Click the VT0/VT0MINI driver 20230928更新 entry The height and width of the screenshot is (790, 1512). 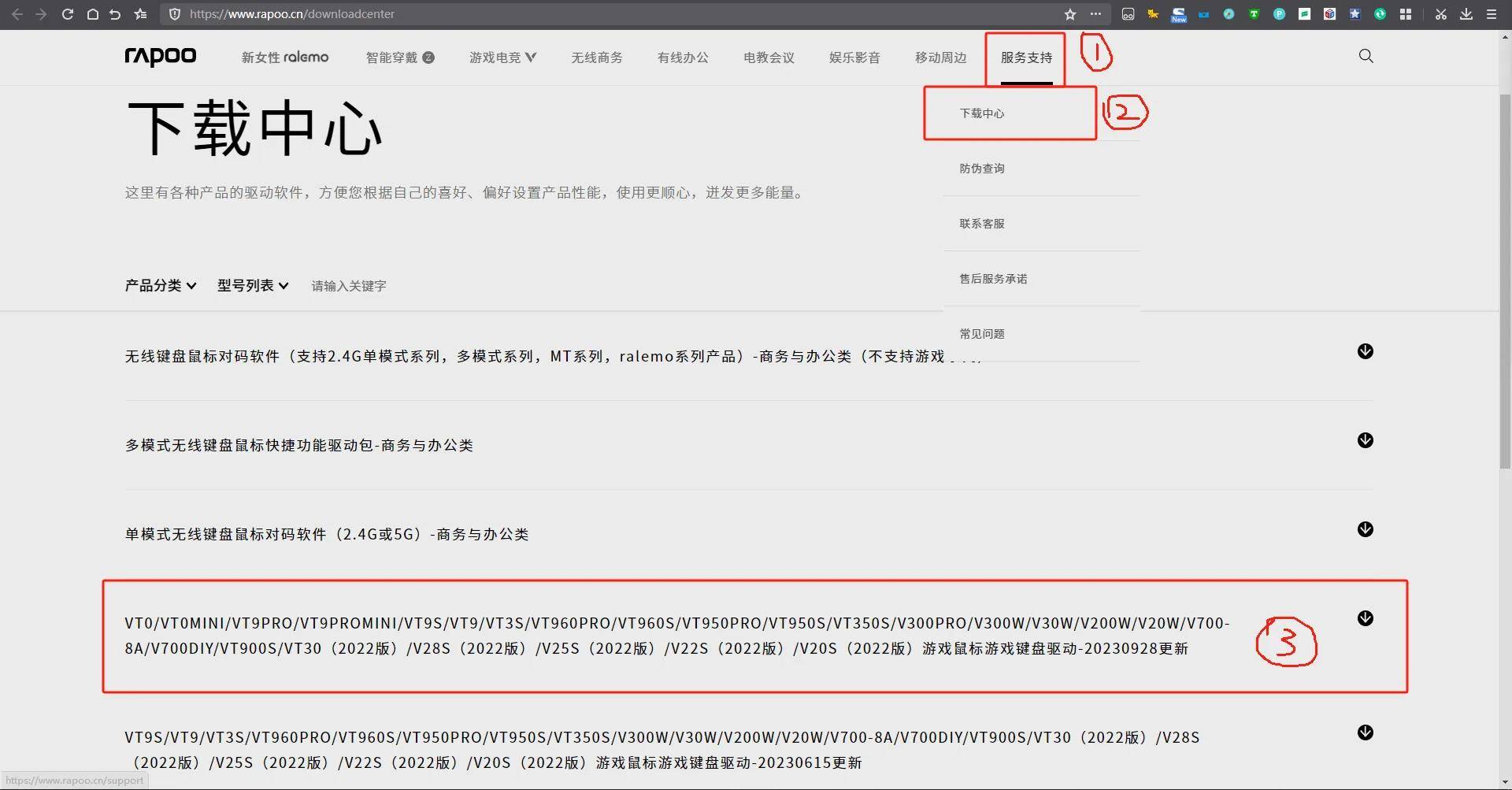(x=677, y=636)
